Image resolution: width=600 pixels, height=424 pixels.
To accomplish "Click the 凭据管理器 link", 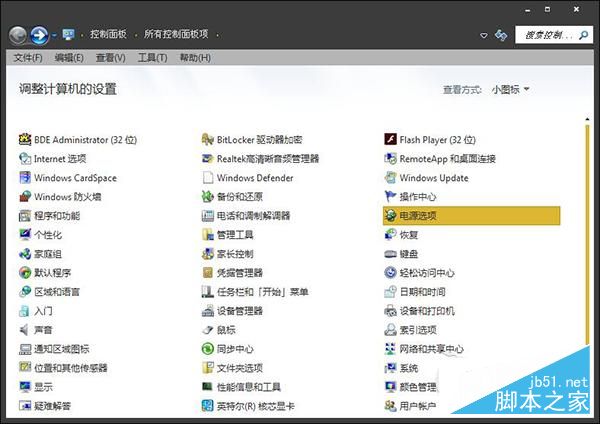I will (x=240, y=273).
